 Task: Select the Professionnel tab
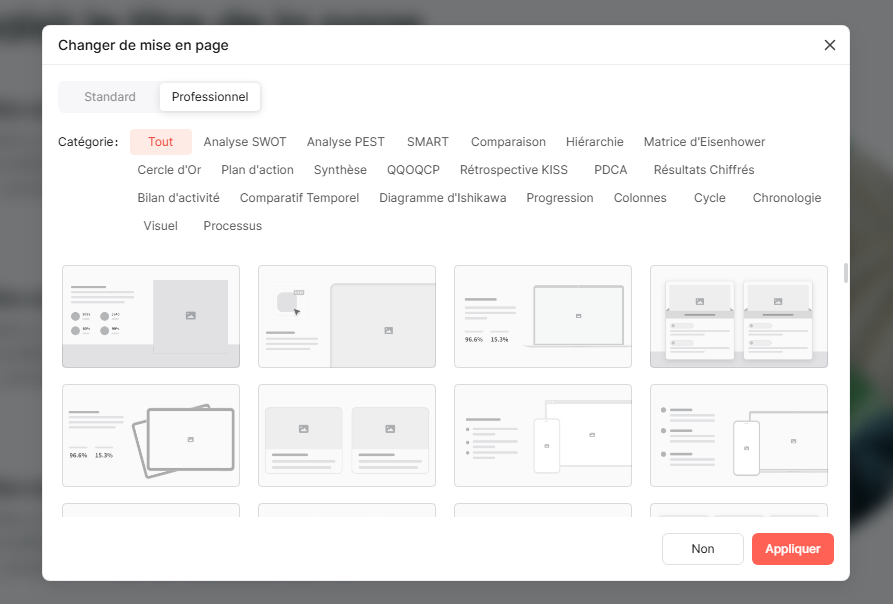point(210,97)
